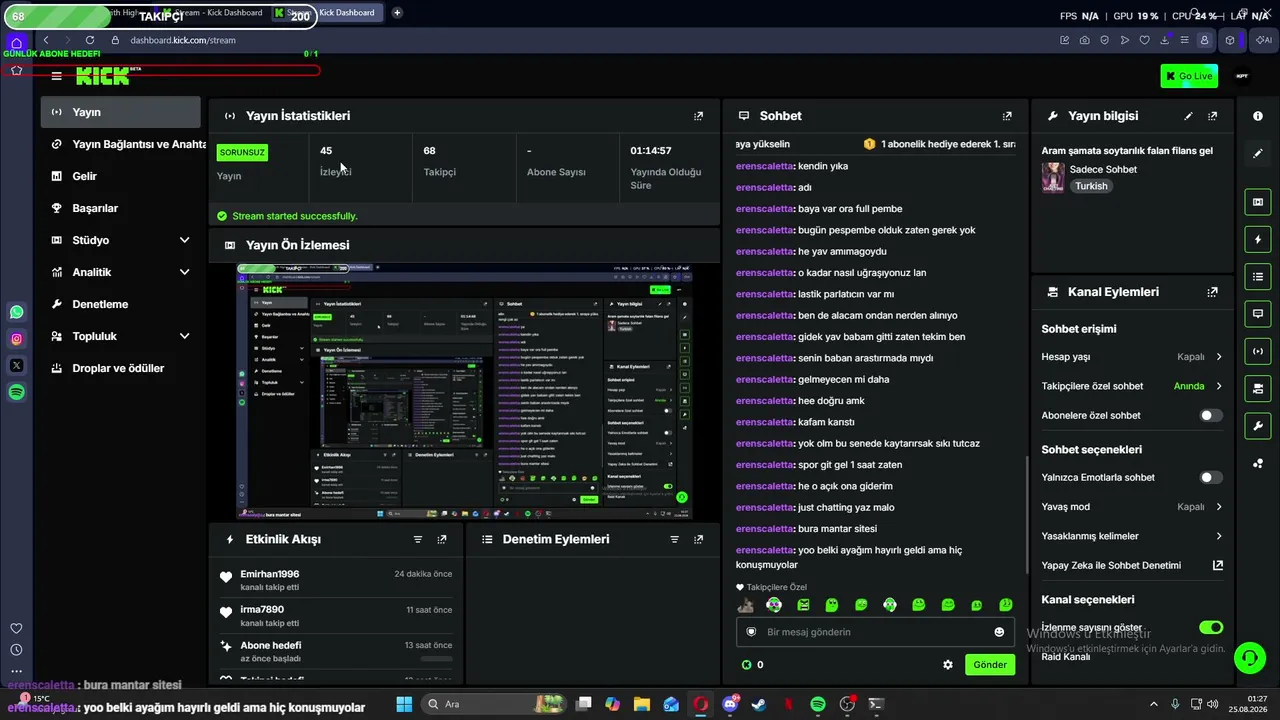
Task: Go back using the browser back arrow
Action: pos(46,40)
